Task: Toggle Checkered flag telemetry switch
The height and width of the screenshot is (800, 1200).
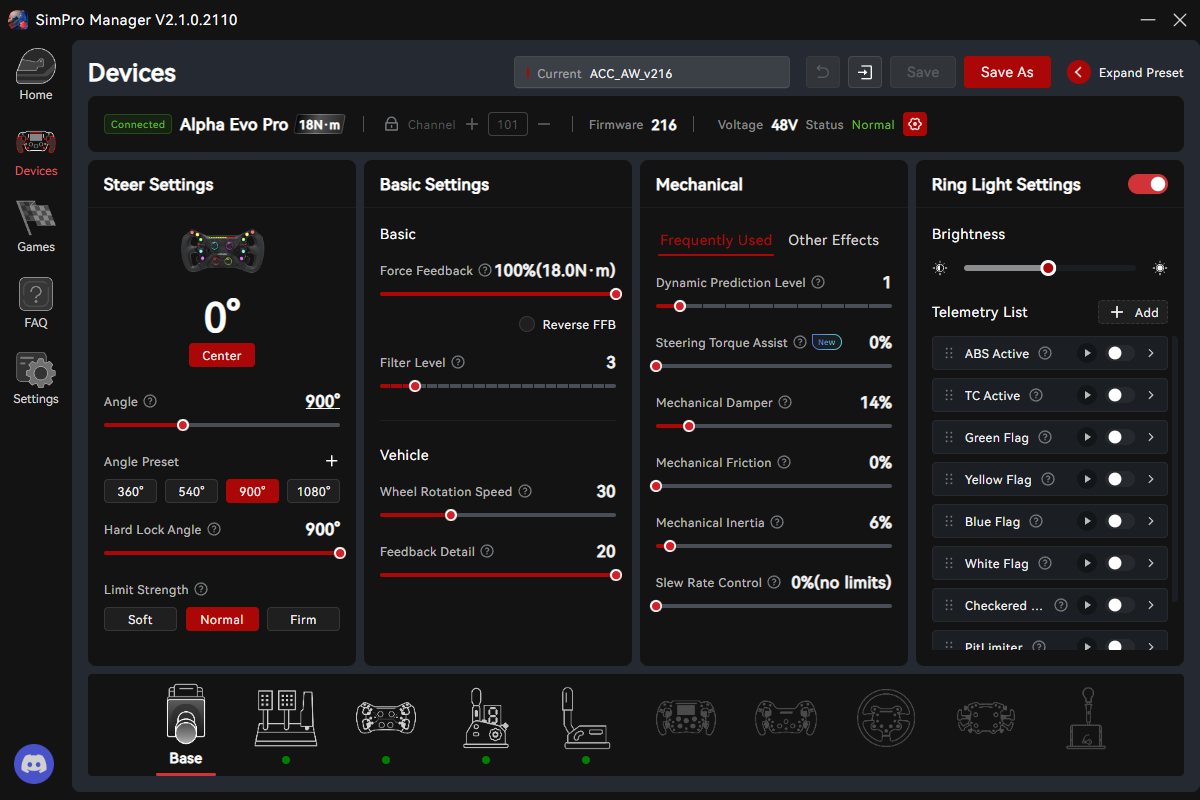Action: tap(1120, 605)
